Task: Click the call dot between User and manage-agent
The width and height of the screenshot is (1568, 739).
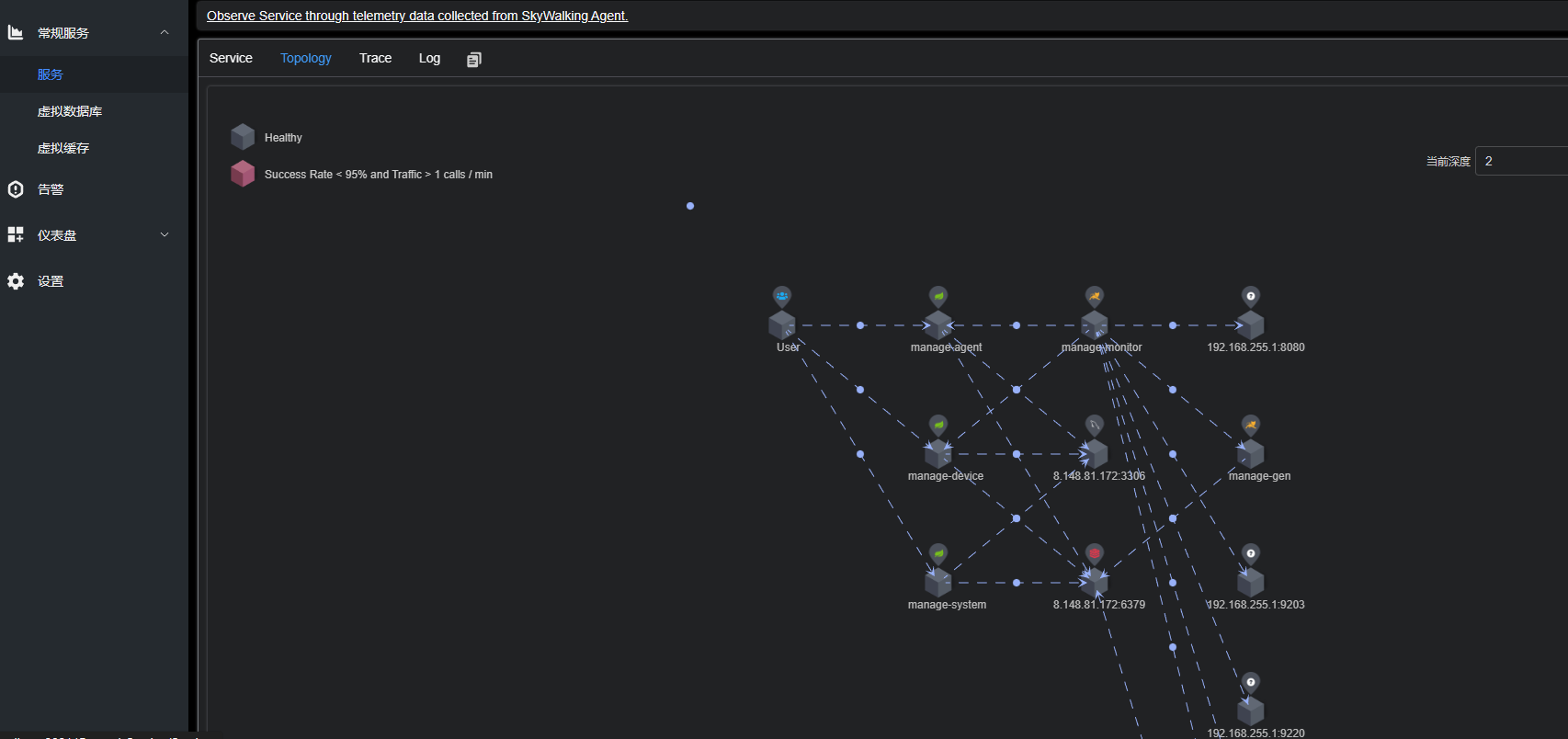Action: [860, 325]
